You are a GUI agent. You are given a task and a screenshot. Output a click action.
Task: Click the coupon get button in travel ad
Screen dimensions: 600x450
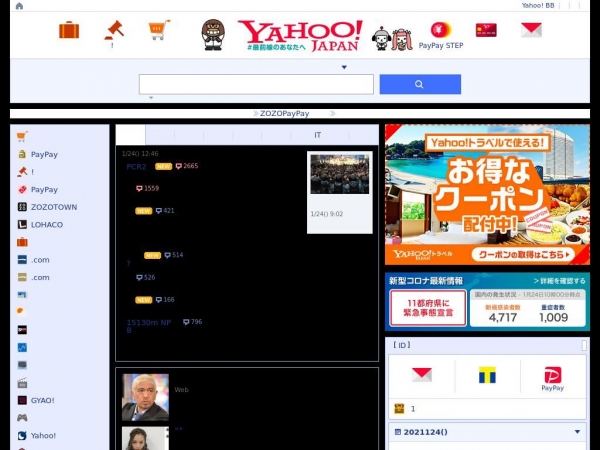pos(523,254)
